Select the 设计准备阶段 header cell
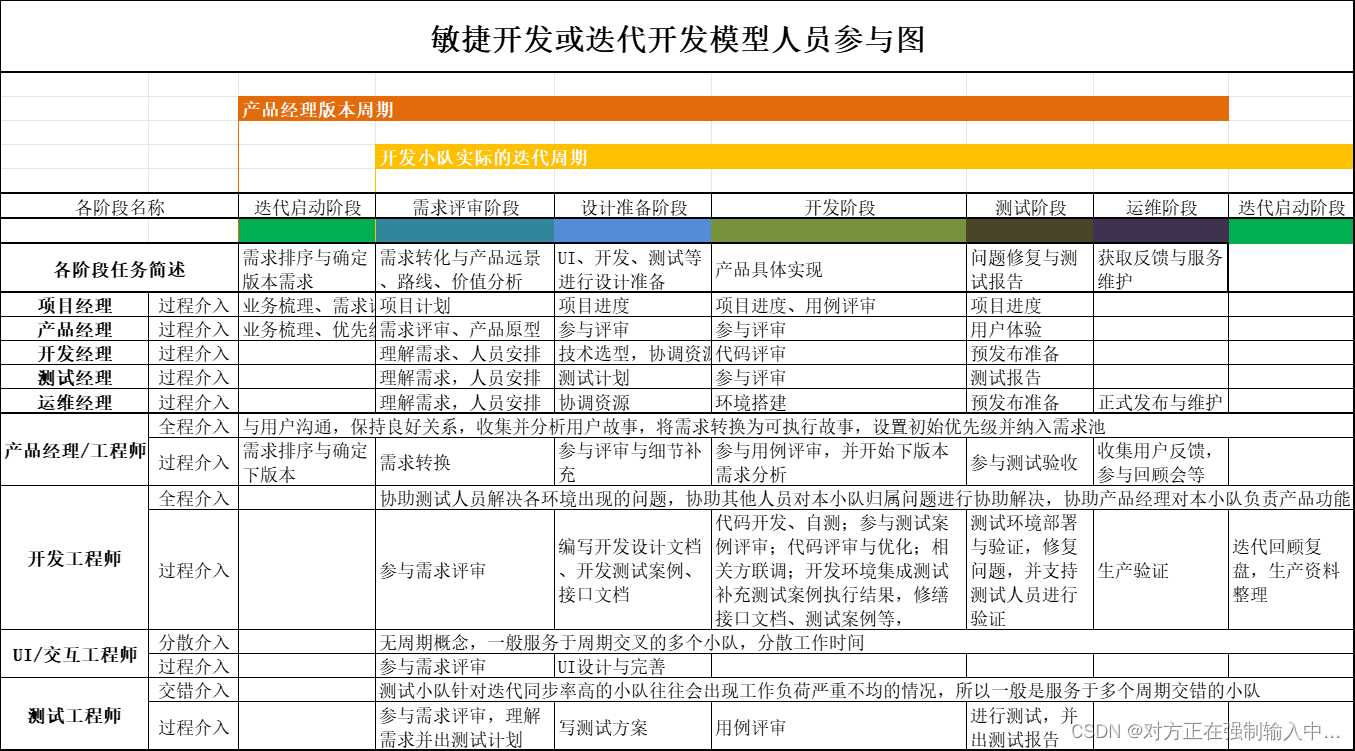Viewport: 1355px width, 751px height. [634, 207]
